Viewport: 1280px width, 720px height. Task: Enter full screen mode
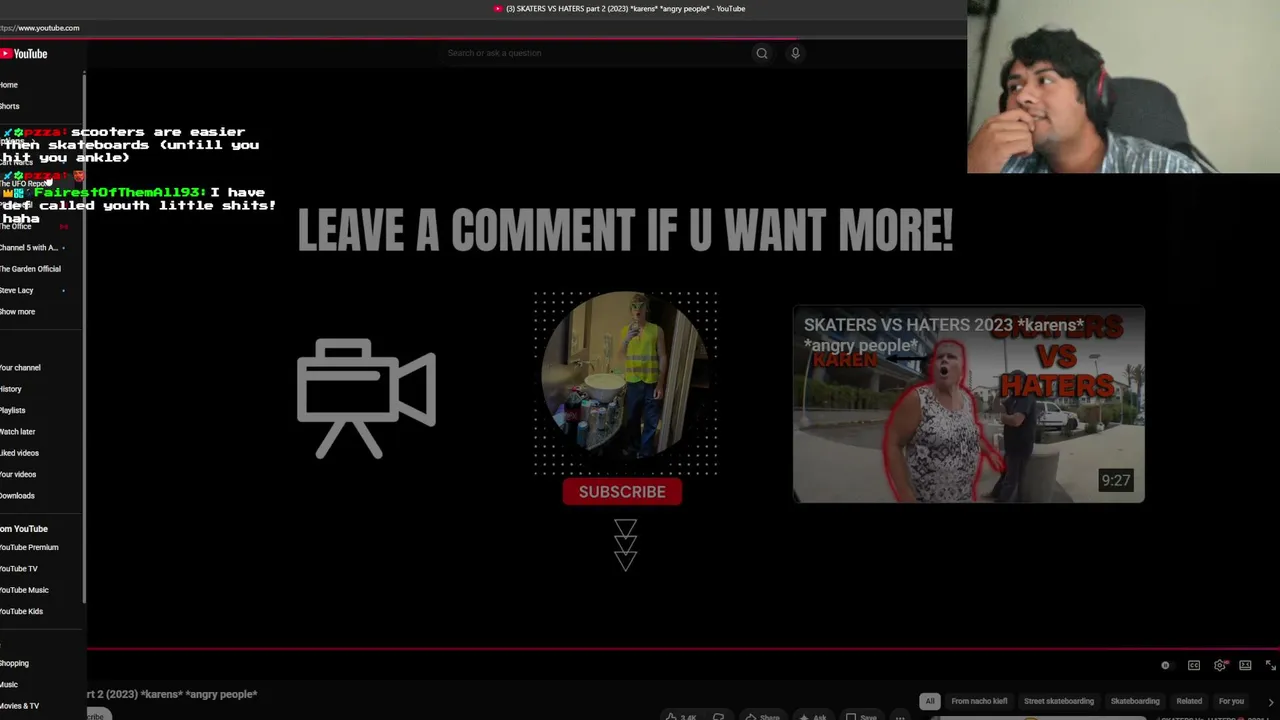[1270, 665]
